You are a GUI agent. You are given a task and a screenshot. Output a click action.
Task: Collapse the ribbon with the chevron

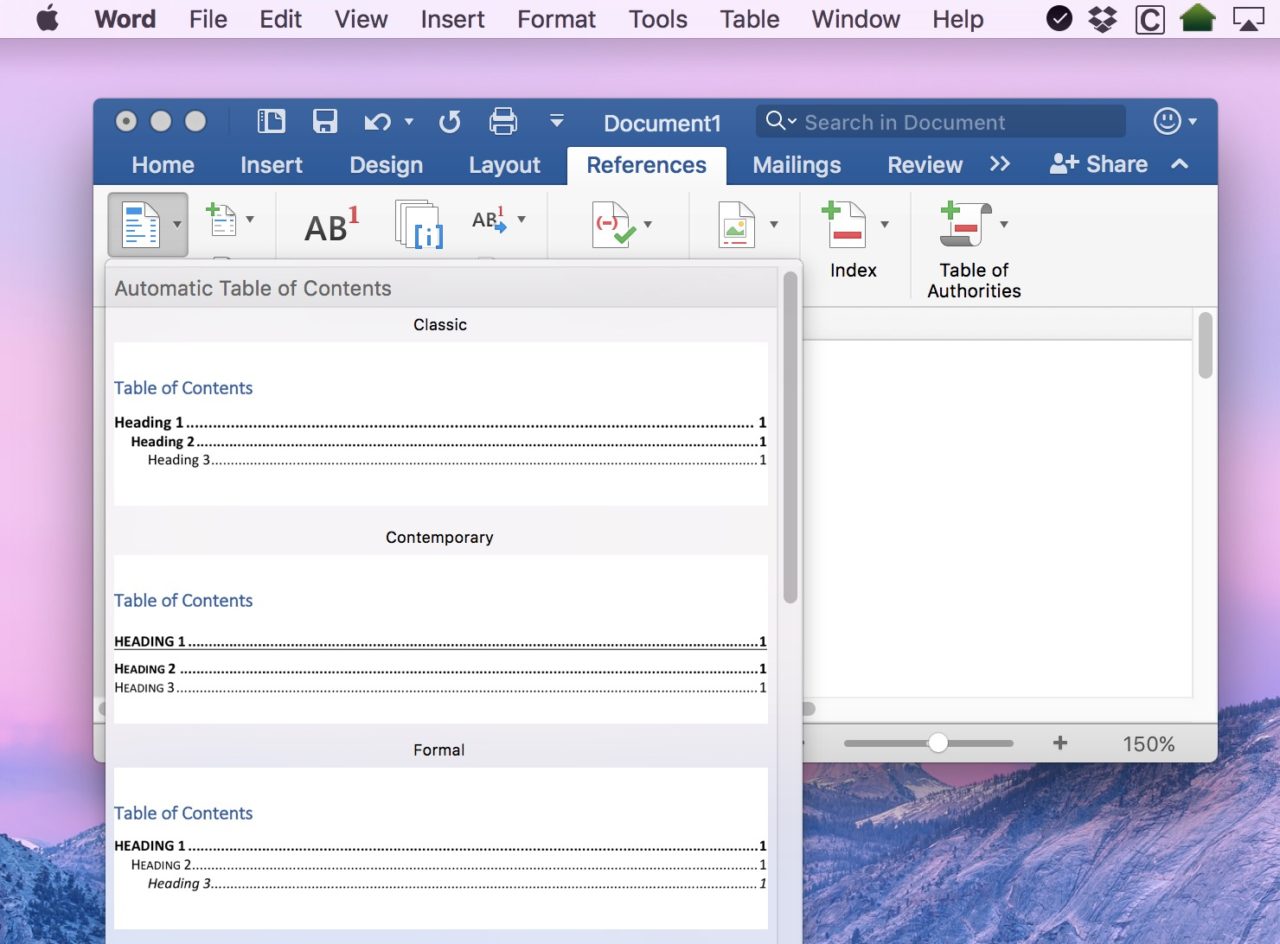click(x=1180, y=164)
